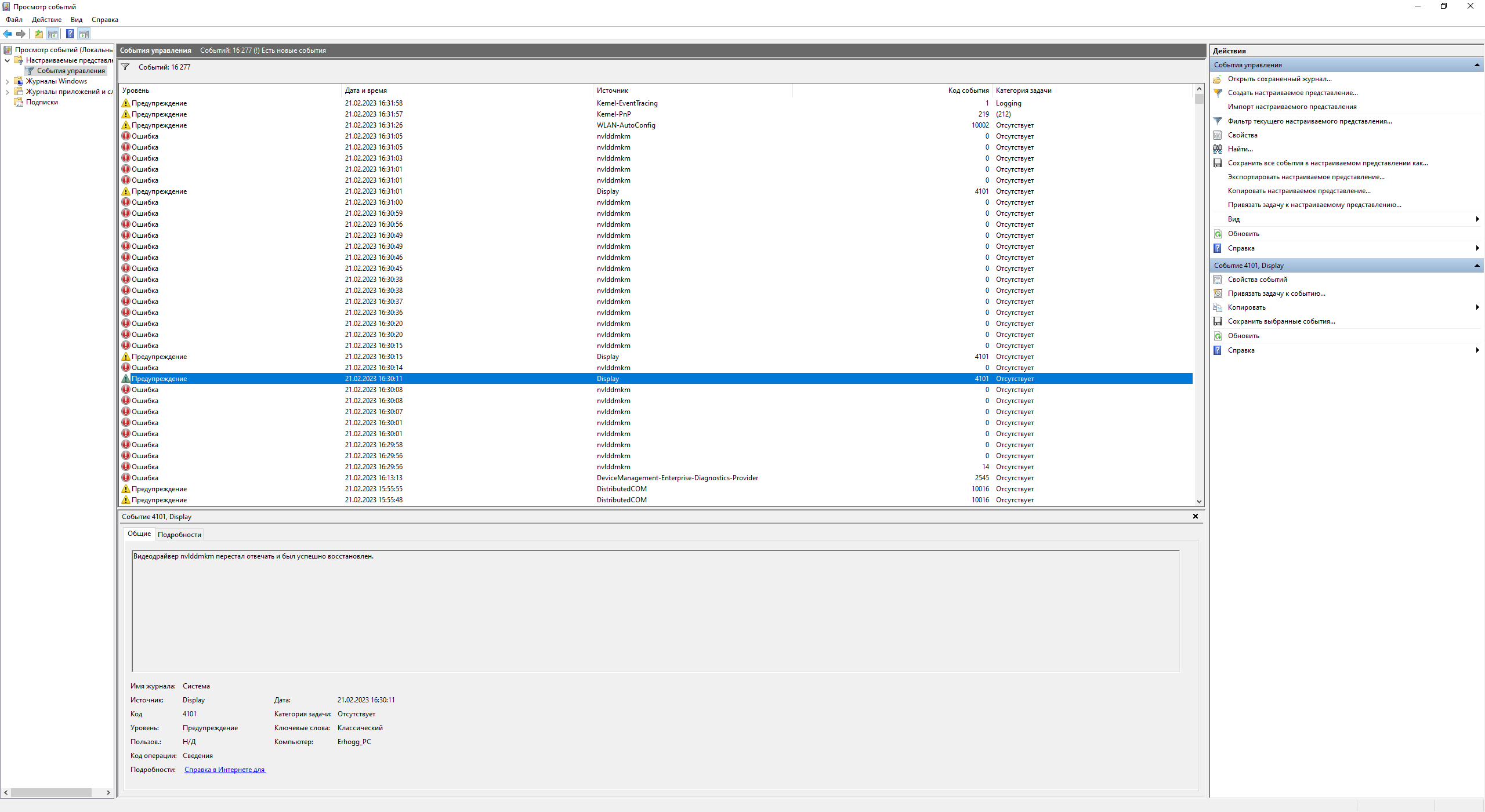Click the binoculars icon next to Найти
This screenshot has width=1485, height=812.
click(x=1218, y=149)
